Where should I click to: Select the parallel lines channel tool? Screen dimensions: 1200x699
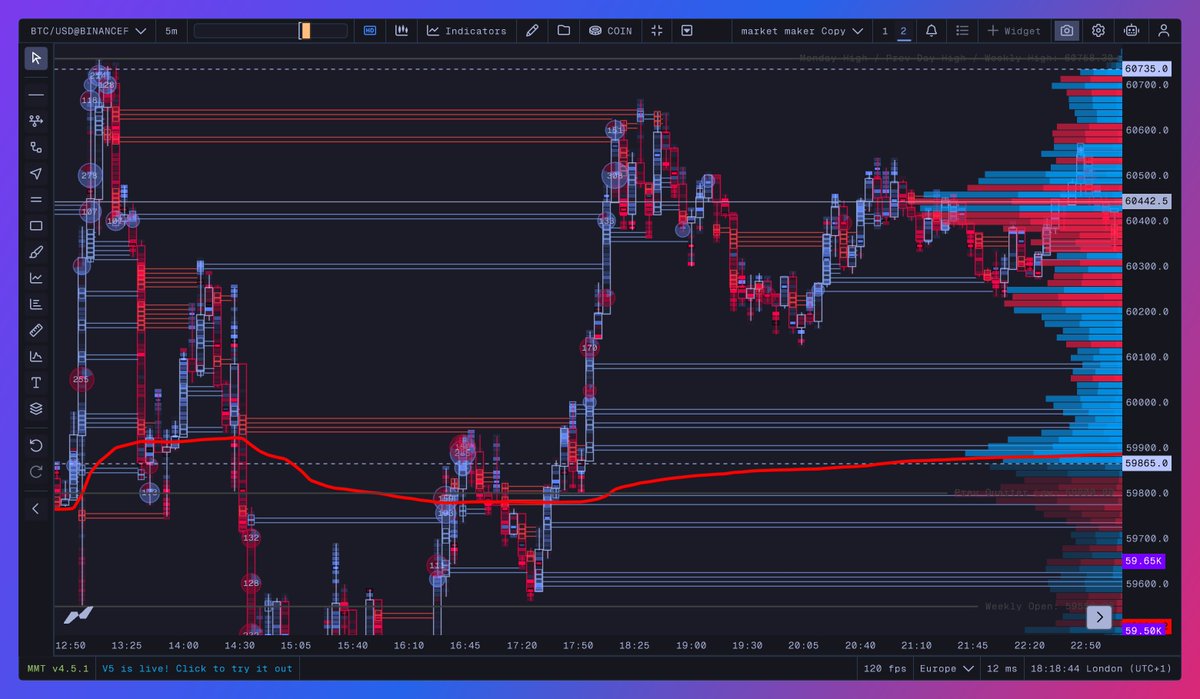36,200
